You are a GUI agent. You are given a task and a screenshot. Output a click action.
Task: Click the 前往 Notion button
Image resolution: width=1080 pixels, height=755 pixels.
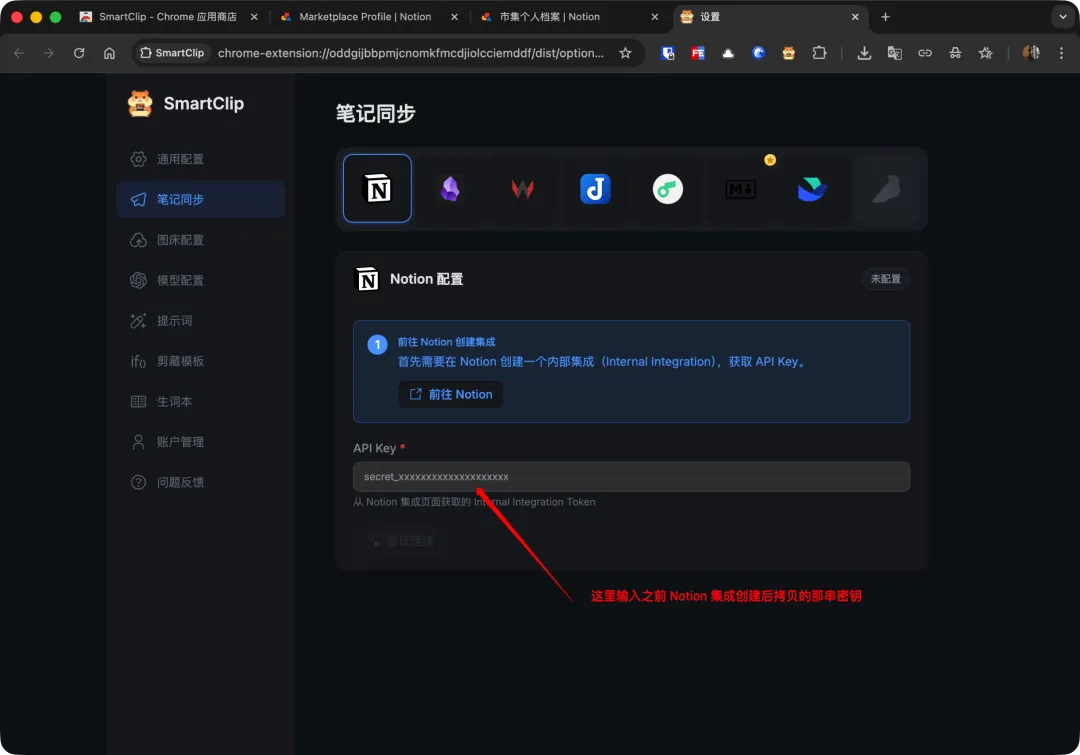point(450,394)
